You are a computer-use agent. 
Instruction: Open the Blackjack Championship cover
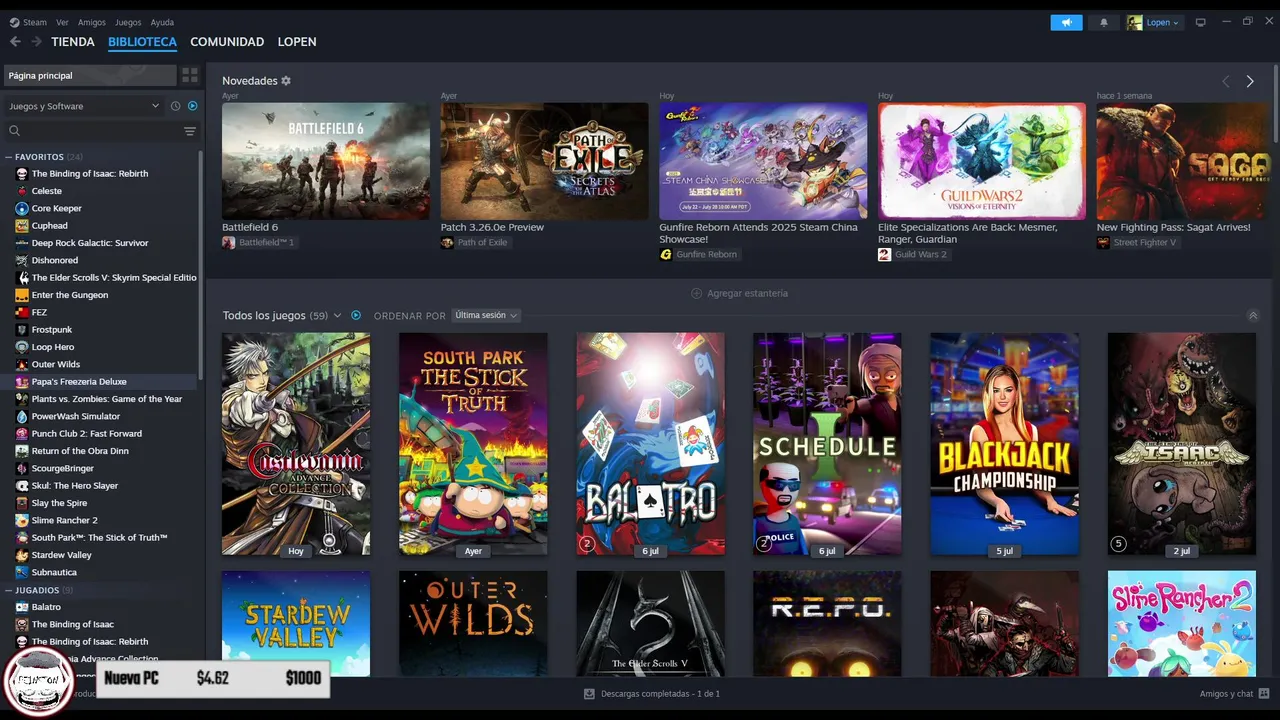click(x=1005, y=444)
